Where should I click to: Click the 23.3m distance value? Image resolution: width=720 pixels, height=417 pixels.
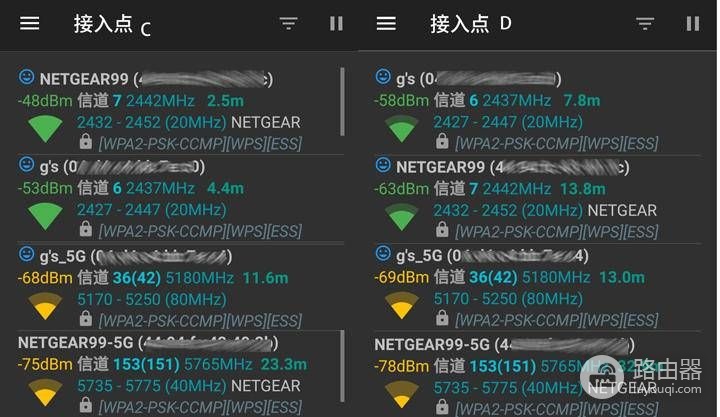coord(284,364)
